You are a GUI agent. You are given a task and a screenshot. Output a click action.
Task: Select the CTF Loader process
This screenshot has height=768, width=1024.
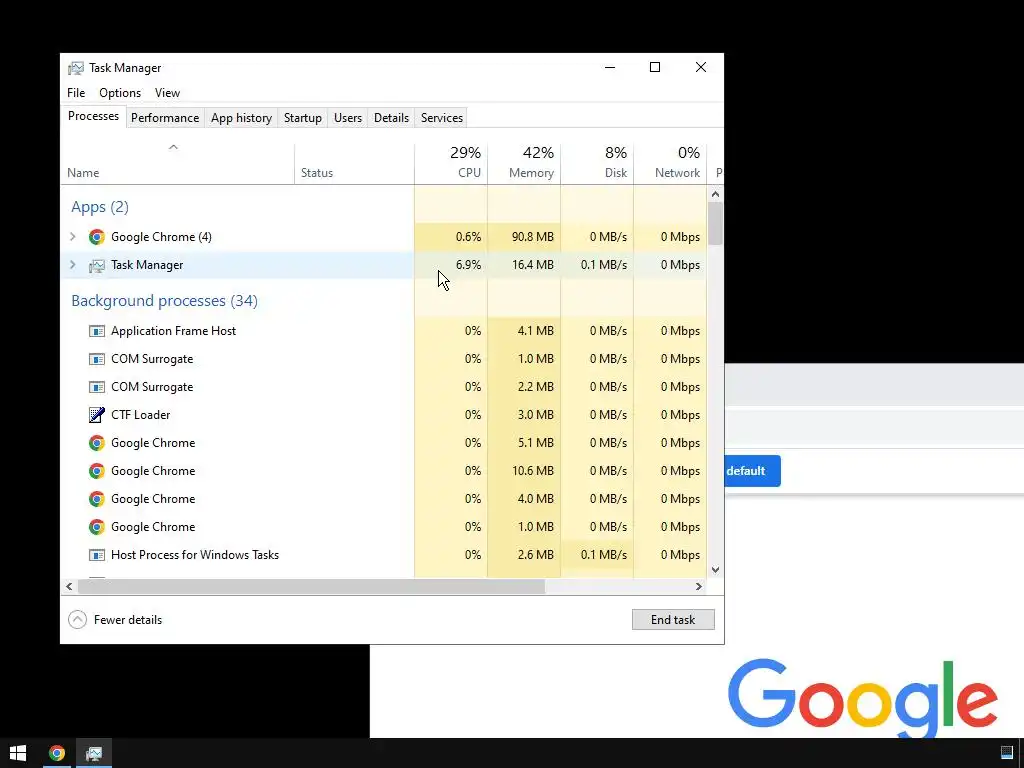click(x=384, y=415)
